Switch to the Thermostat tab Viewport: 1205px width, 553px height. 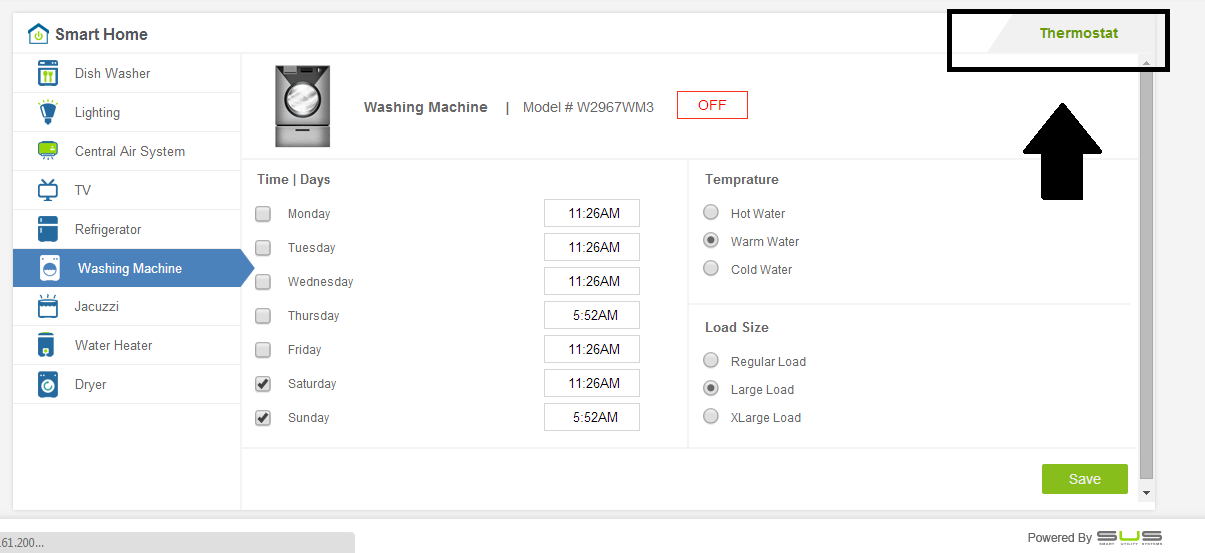[x=1078, y=34]
